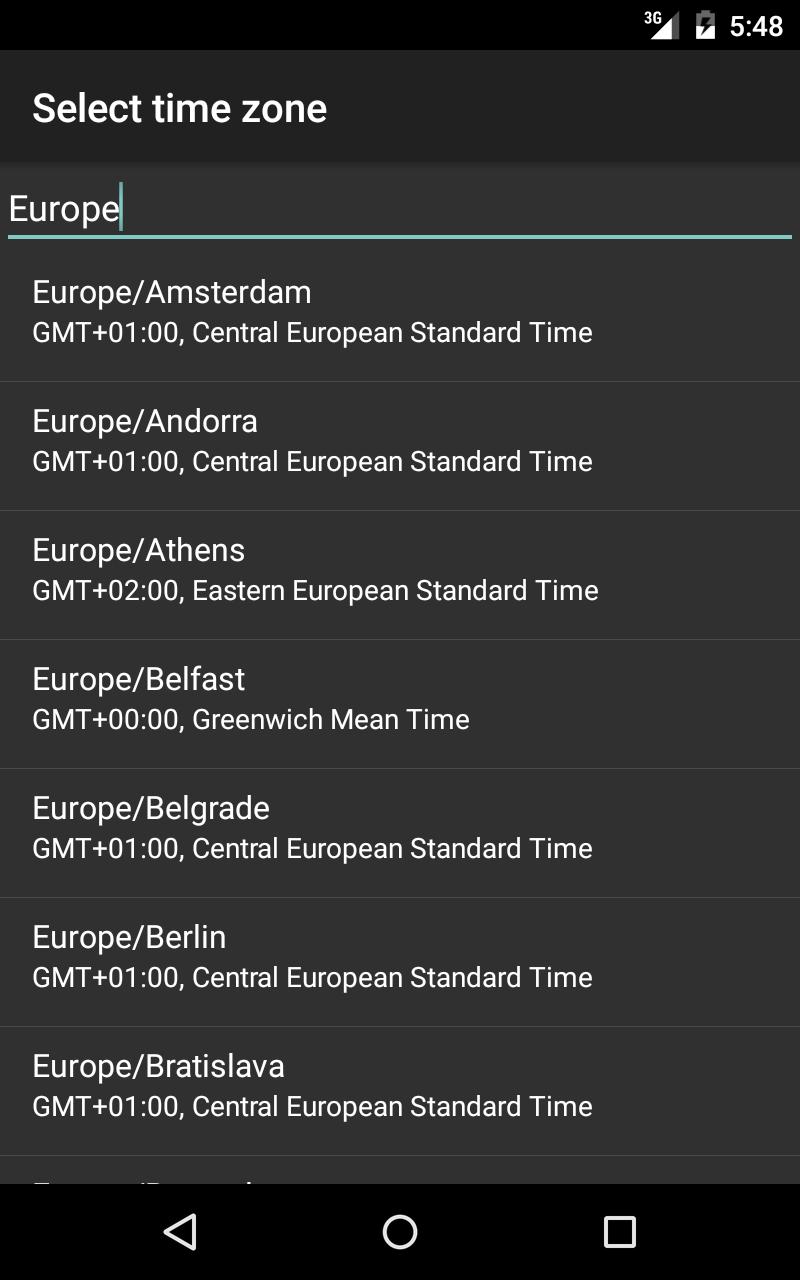Tap GMT+00:00 Greenwich Mean Time subtitle

pos(251,720)
